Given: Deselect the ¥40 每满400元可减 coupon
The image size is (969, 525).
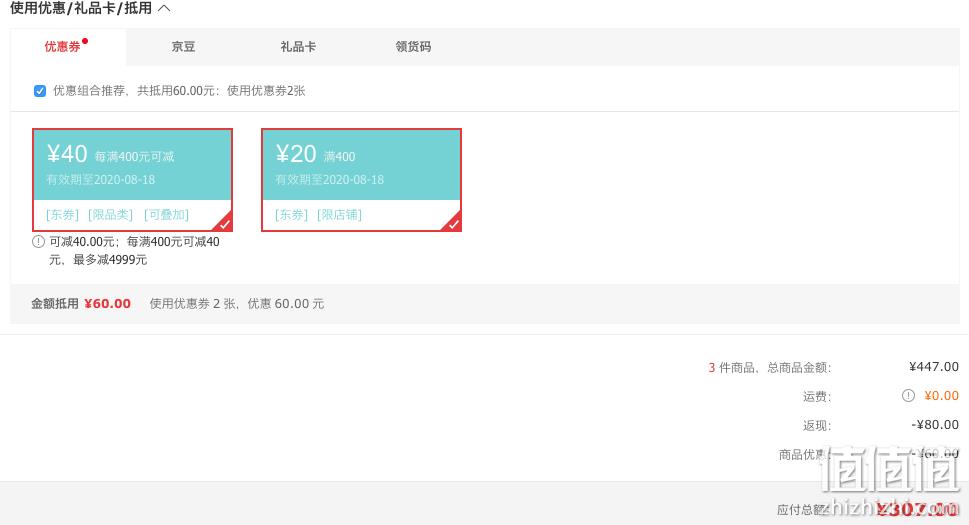Looking at the screenshot, I should (x=132, y=180).
